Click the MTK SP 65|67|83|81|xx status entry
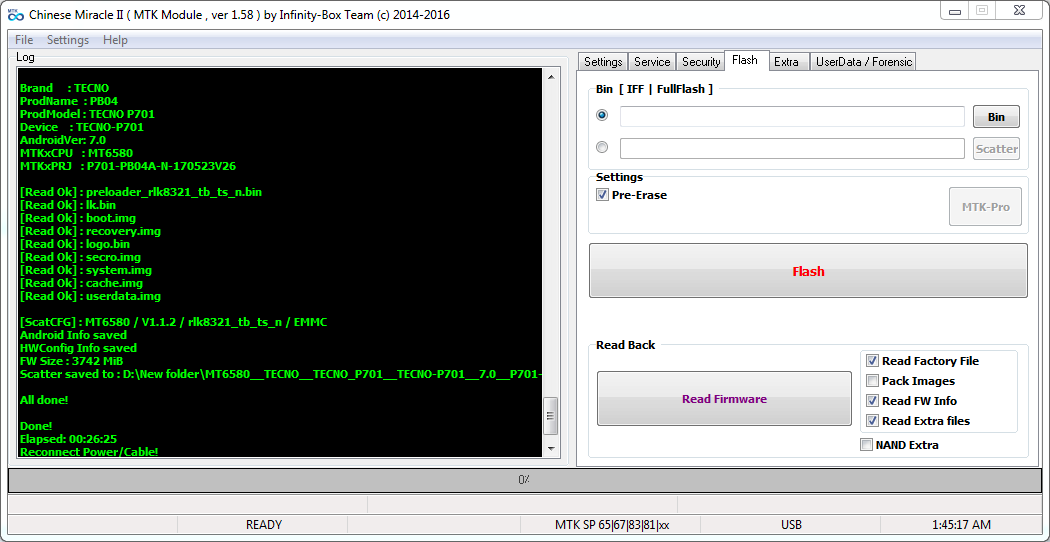 pyautogui.click(x=611, y=525)
